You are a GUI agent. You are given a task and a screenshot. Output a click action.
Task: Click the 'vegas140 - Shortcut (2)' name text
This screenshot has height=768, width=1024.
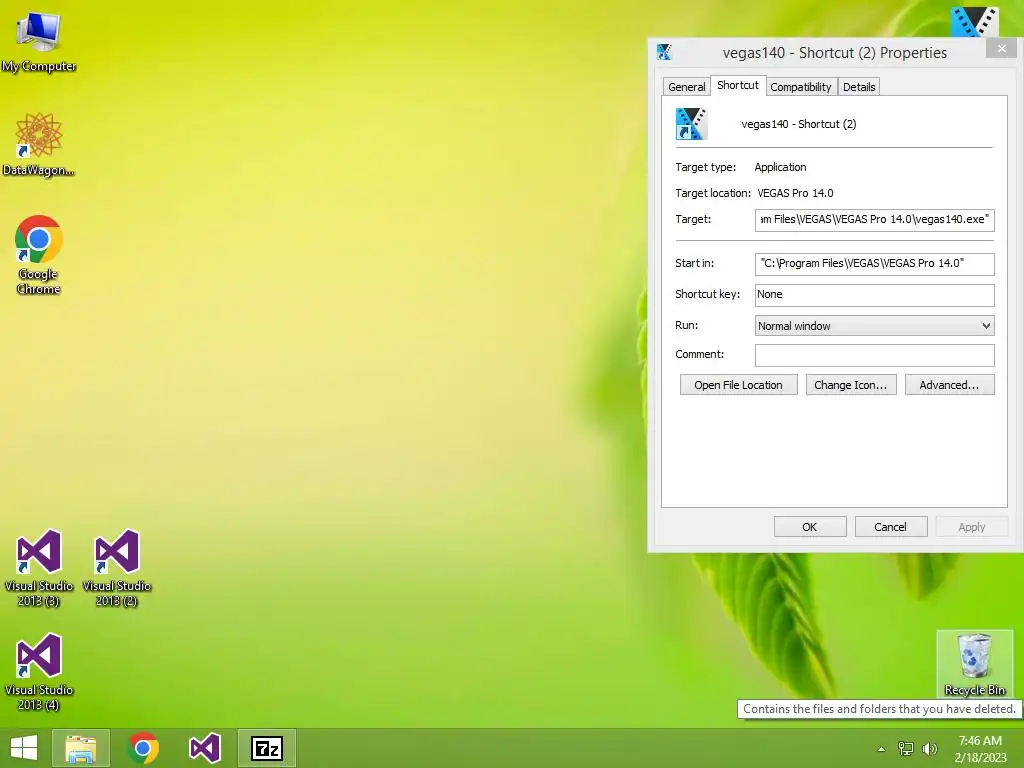click(799, 124)
